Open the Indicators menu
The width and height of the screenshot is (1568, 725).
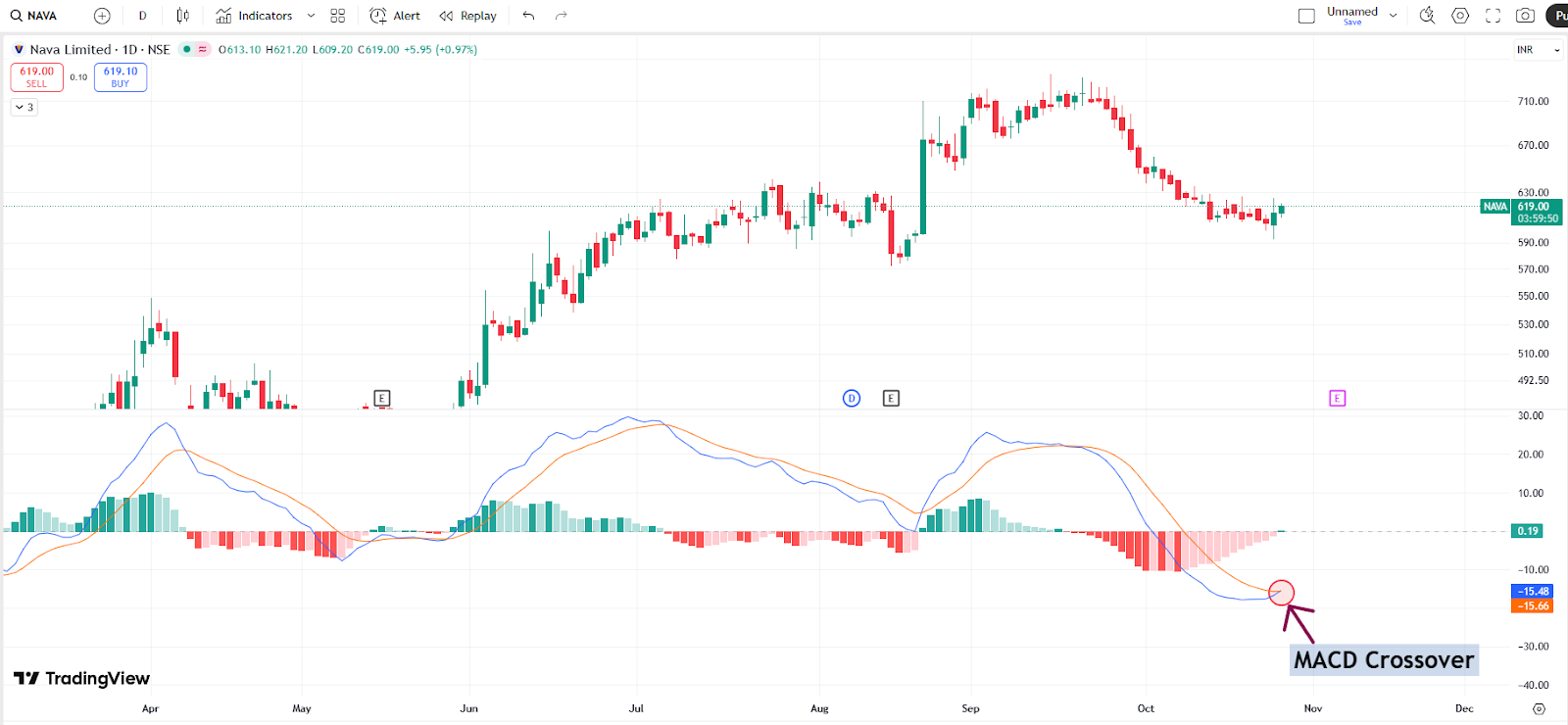(254, 16)
